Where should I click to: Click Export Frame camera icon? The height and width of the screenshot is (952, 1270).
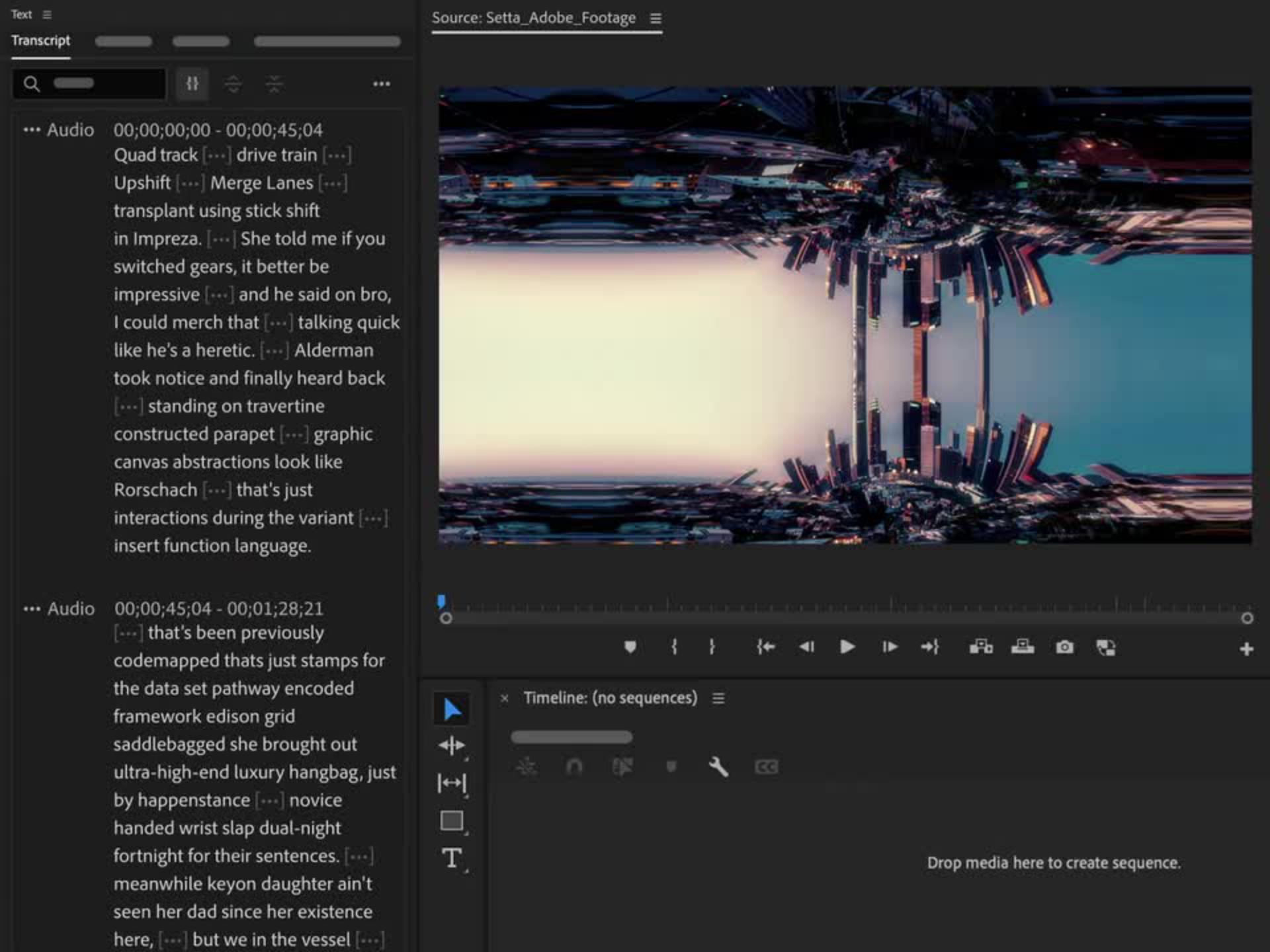[x=1064, y=647]
